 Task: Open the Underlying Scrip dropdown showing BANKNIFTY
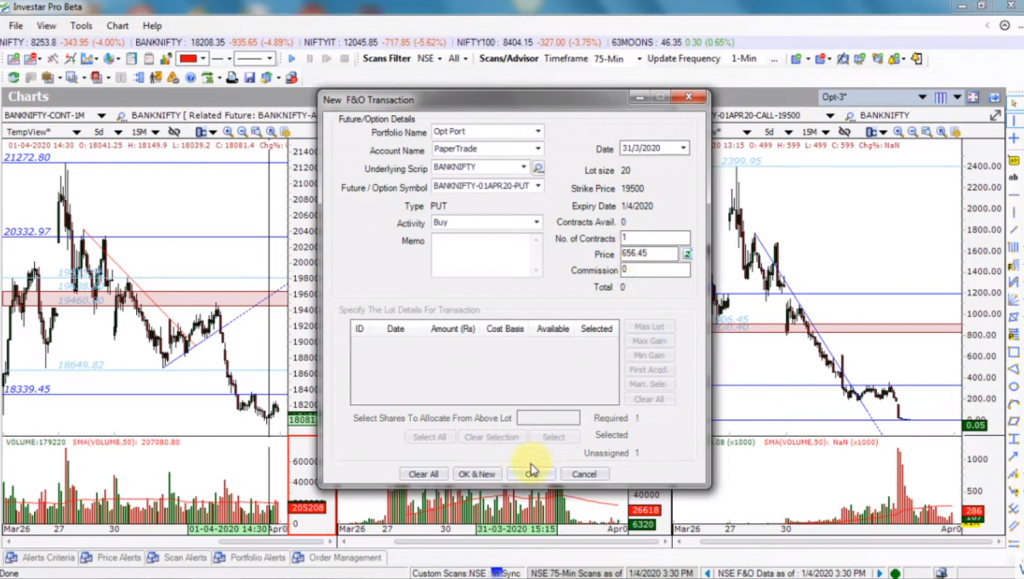click(x=523, y=167)
